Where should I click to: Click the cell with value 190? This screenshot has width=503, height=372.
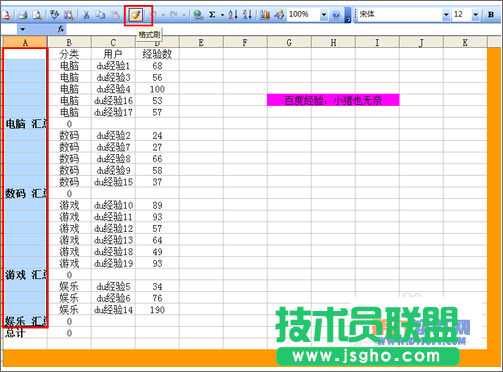coord(157,310)
